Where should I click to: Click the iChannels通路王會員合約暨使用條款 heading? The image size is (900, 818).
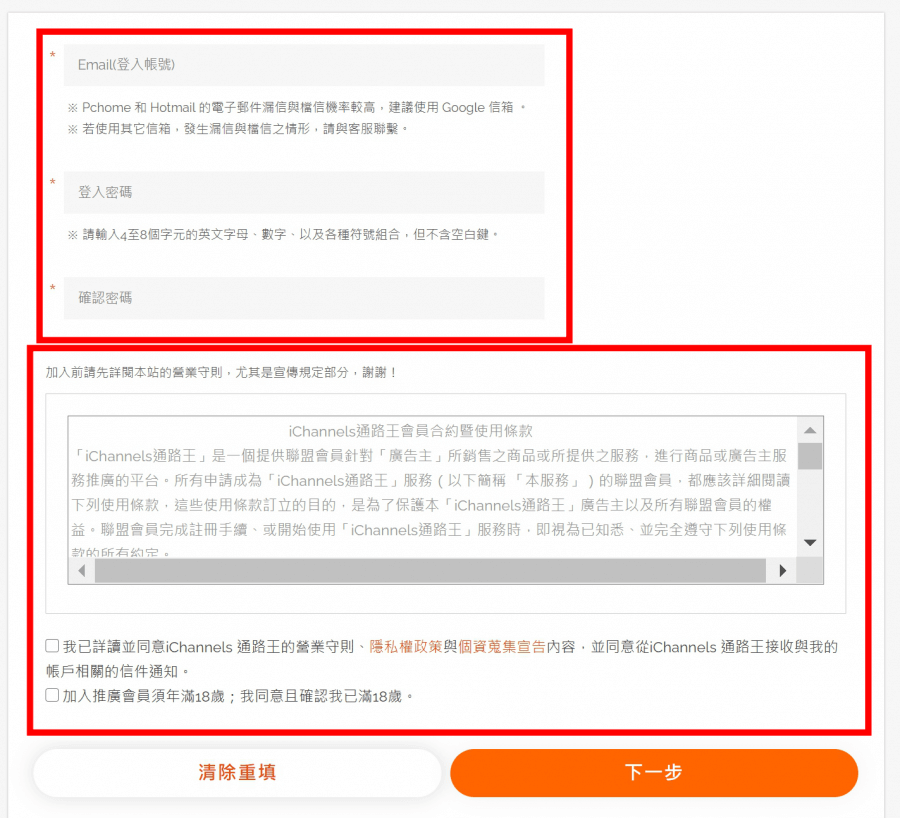(410, 431)
